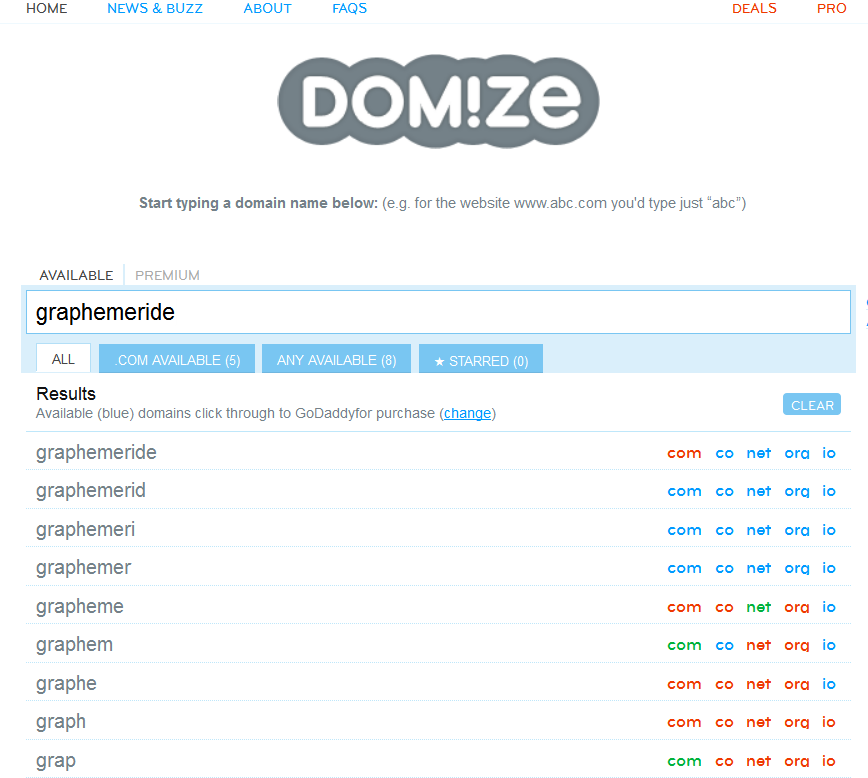
Task: Open the DEALS page
Action: click(x=754, y=8)
